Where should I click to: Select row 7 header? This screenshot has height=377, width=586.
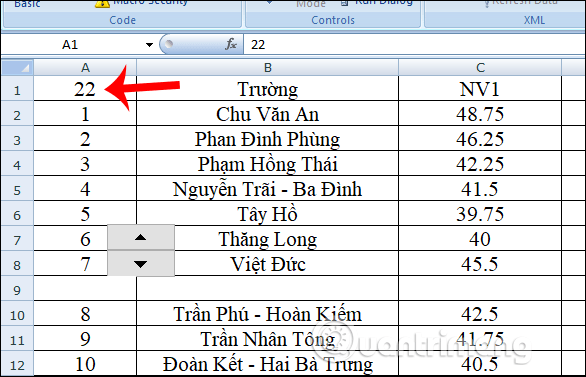pyautogui.click(x=18, y=239)
